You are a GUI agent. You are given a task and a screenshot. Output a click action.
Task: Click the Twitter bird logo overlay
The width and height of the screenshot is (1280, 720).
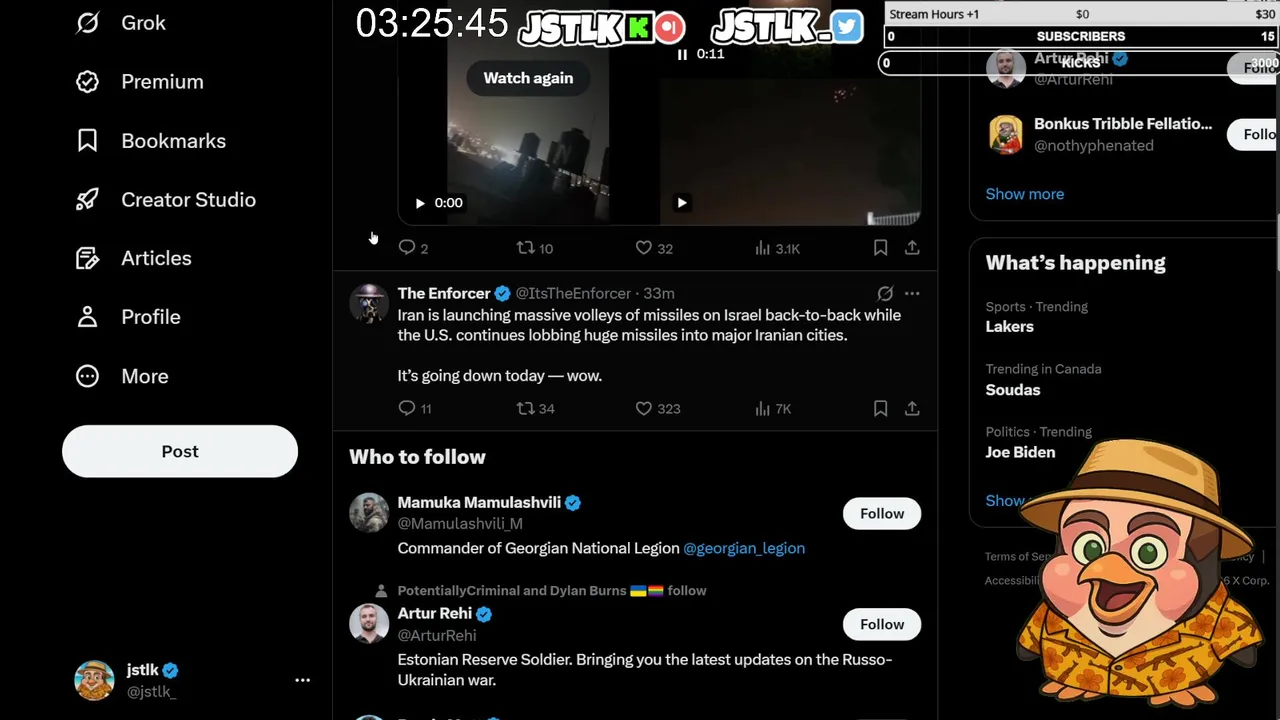coord(847,27)
